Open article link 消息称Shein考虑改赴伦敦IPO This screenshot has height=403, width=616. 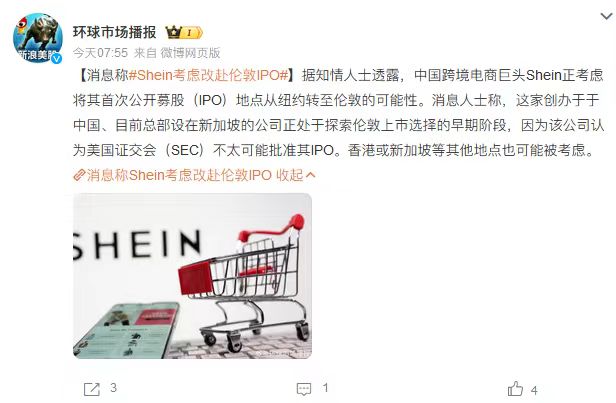point(179,175)
